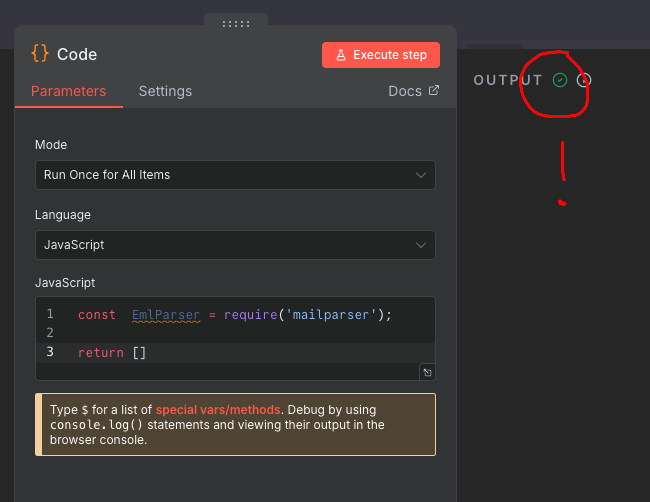The width and height of the screenshot is (650, 502).
Task: Click the 'mailparser' string in the code
Action: (x=330, y=315)
